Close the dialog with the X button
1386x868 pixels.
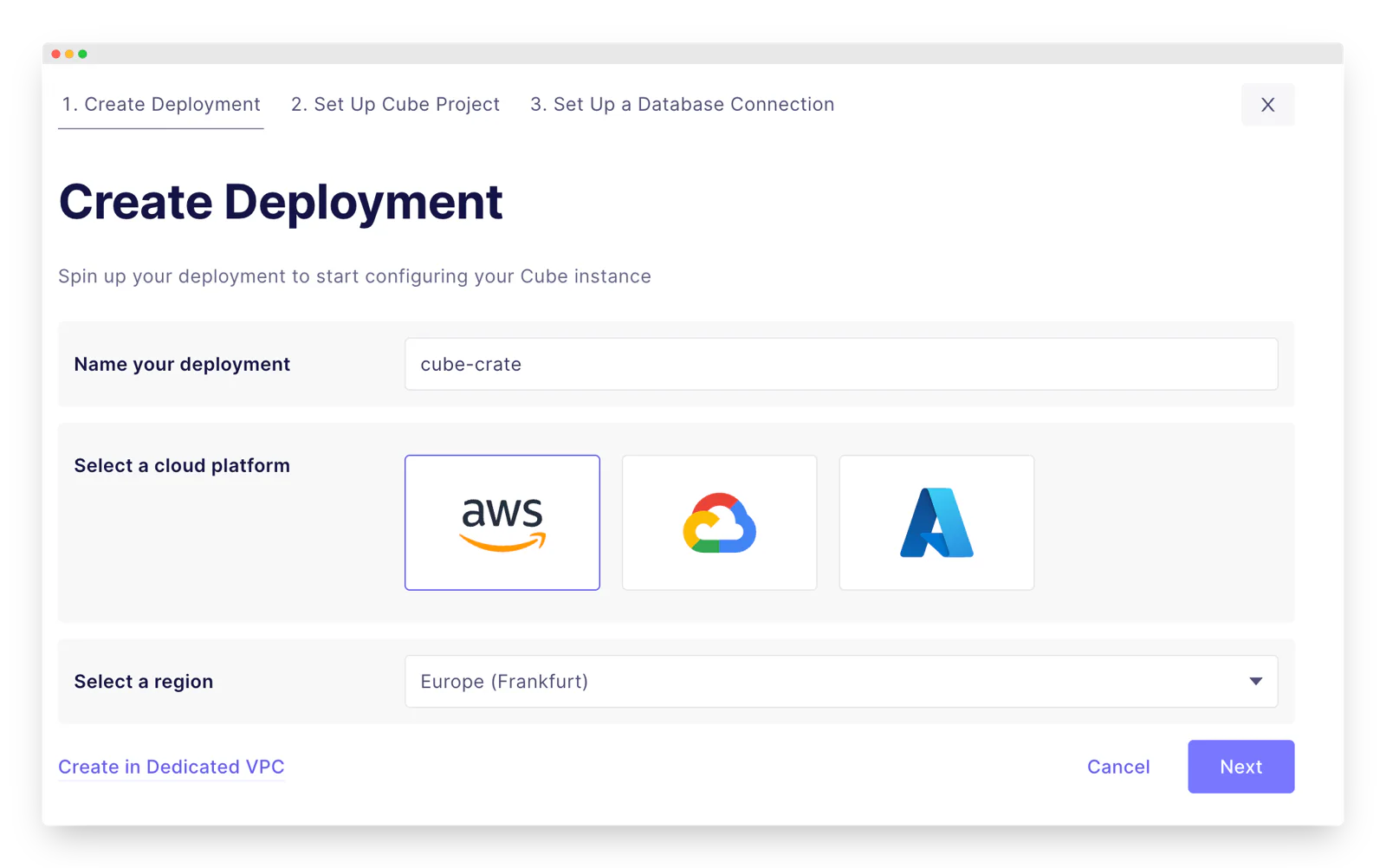1267,105
